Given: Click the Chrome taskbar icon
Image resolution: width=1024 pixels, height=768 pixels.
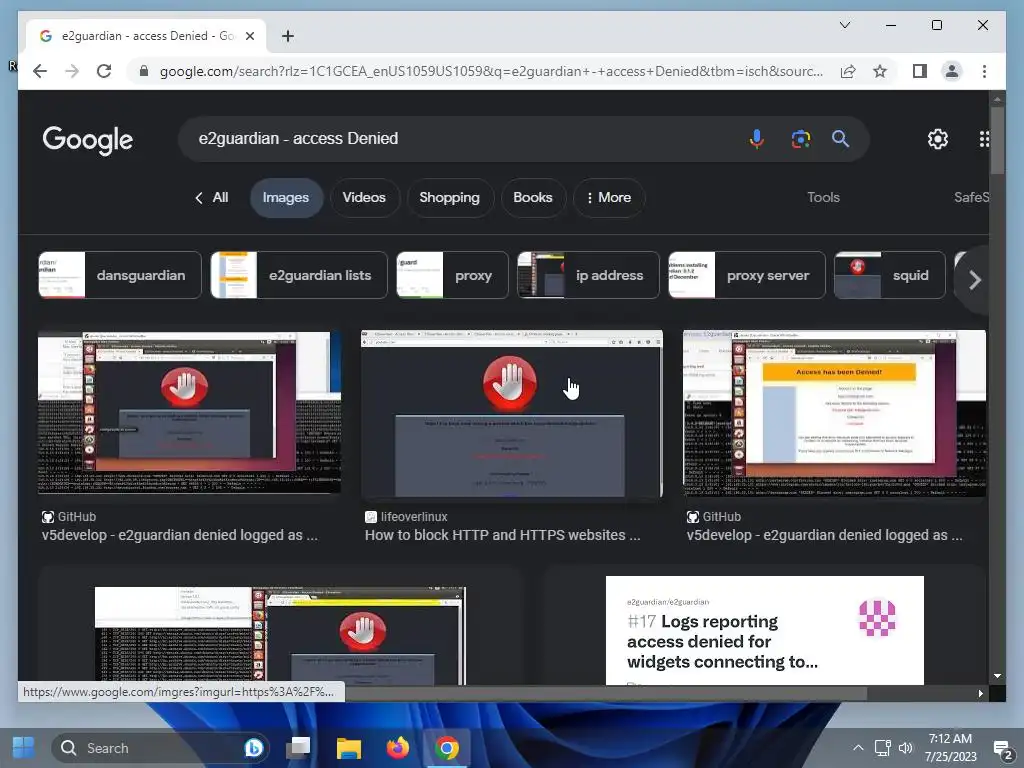Looking at the screenshot, I should pos(447,748).
